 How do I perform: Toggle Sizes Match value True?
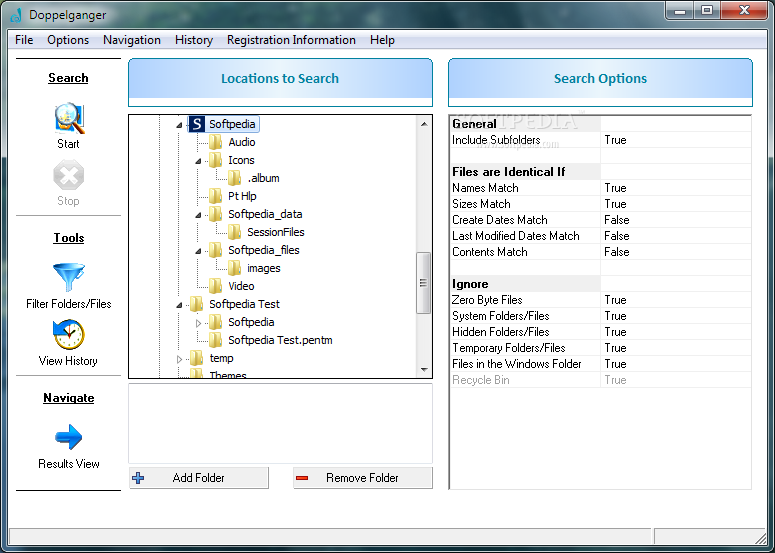676,204
